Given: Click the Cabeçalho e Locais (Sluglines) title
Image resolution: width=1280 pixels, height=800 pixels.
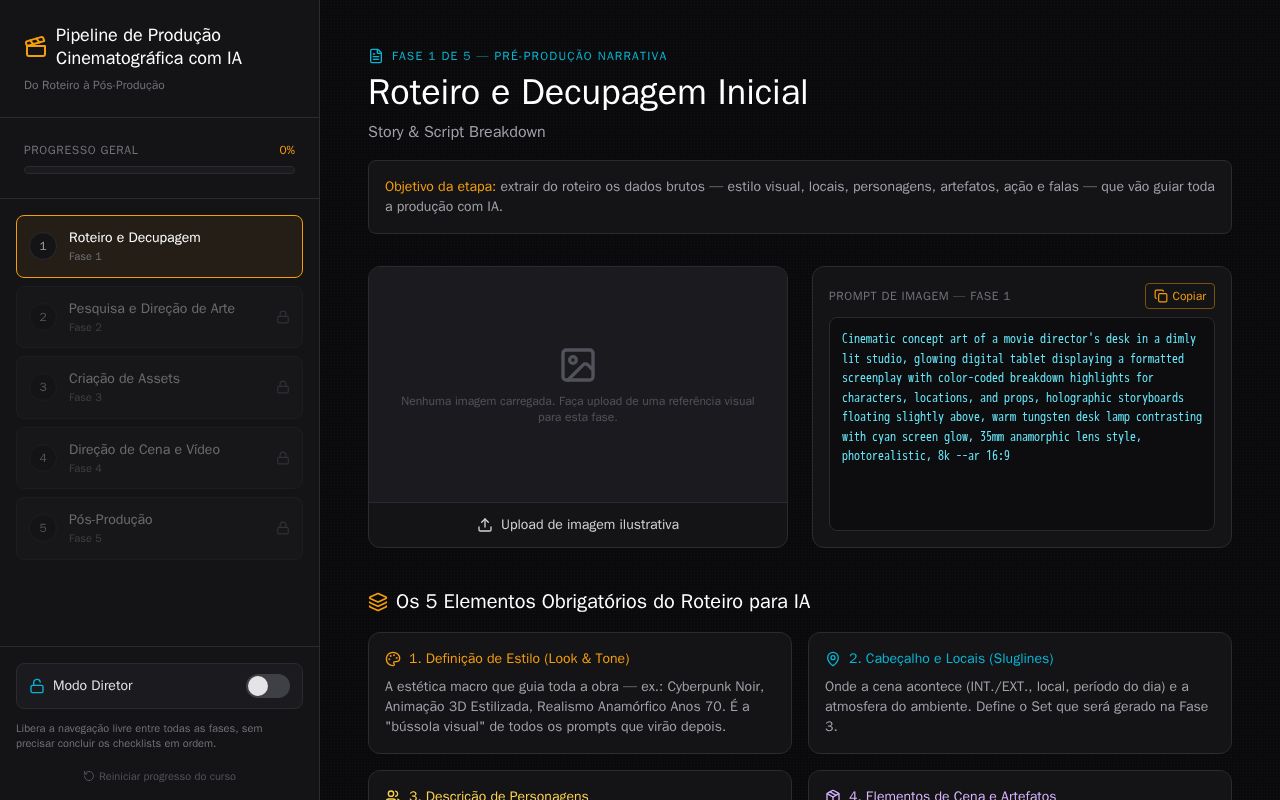Looking at the screenshot, I should coord(951,659).
